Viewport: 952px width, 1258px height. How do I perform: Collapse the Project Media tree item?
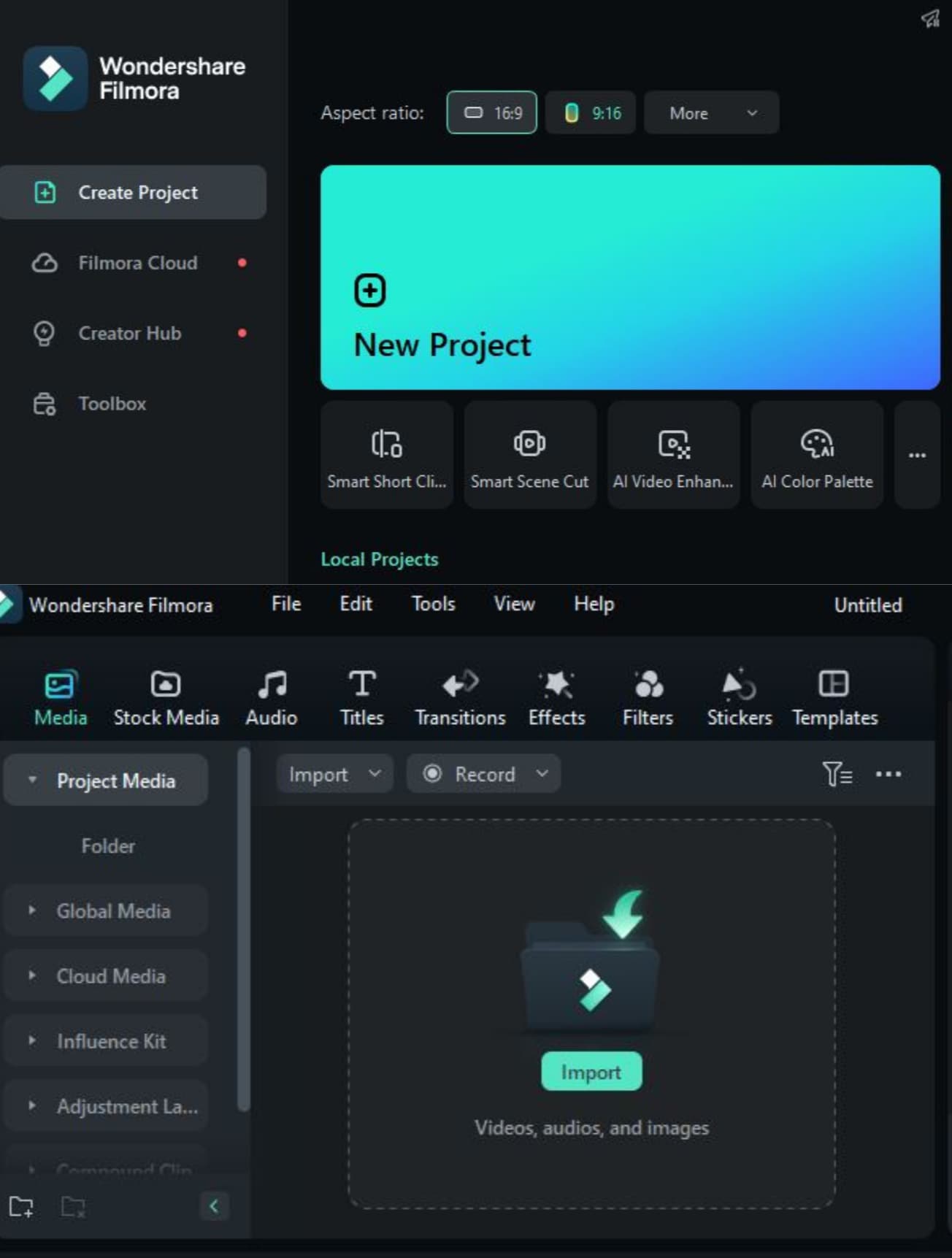pyautogui.click(x=32, y=780)
